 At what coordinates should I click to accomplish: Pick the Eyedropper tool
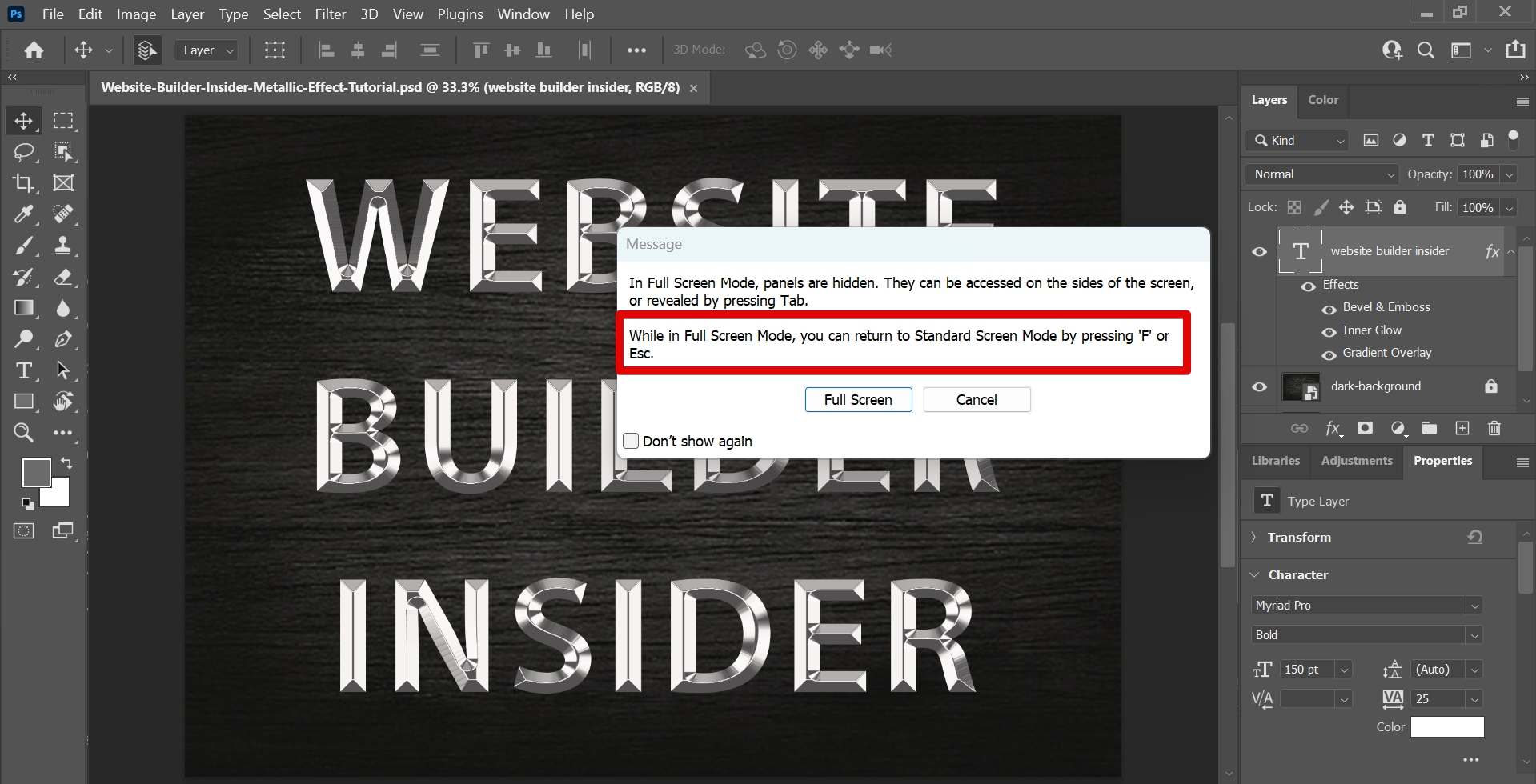coord(23,214)
